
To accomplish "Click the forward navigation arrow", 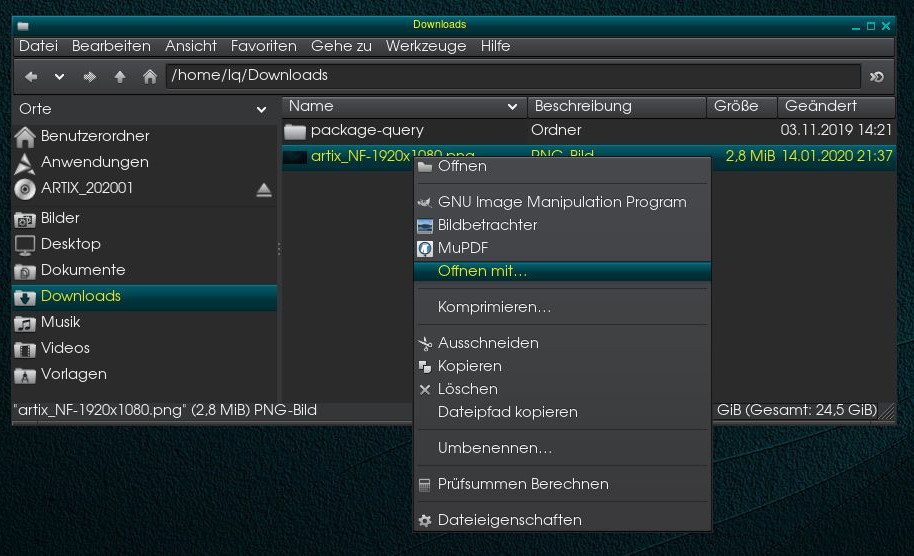I will (x=90, y=76).
